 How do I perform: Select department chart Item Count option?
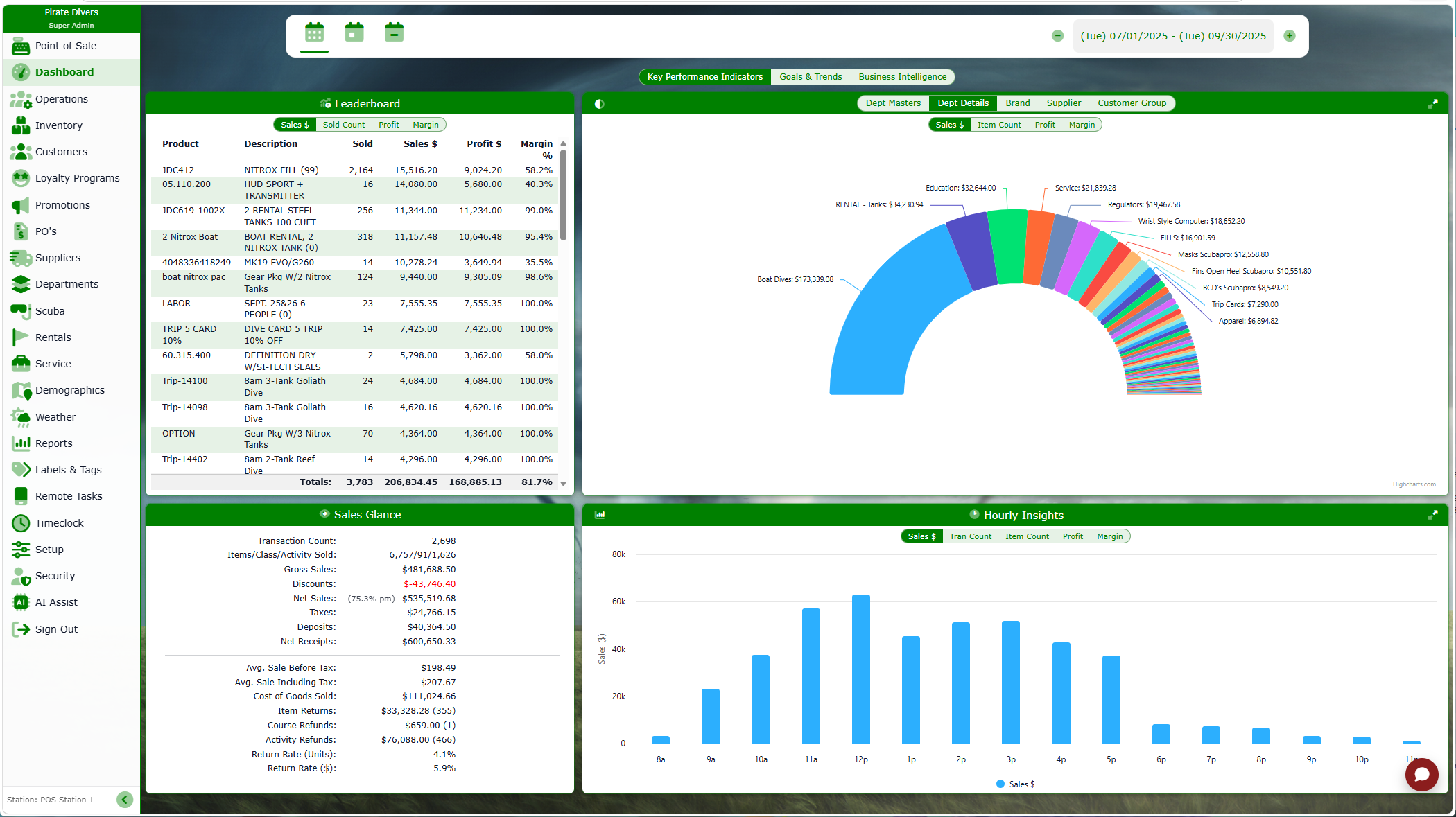(x=999, y=125)
